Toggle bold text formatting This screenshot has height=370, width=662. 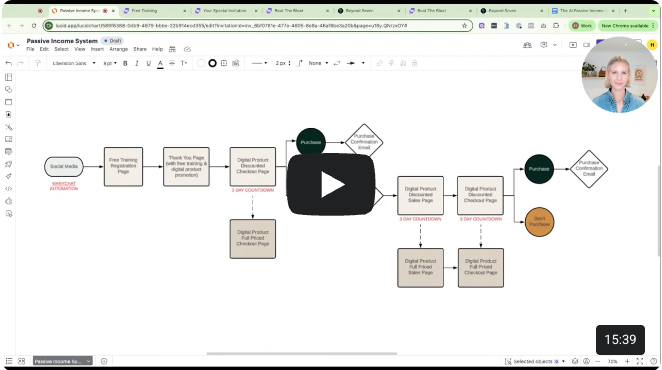[x=125, y=63]
